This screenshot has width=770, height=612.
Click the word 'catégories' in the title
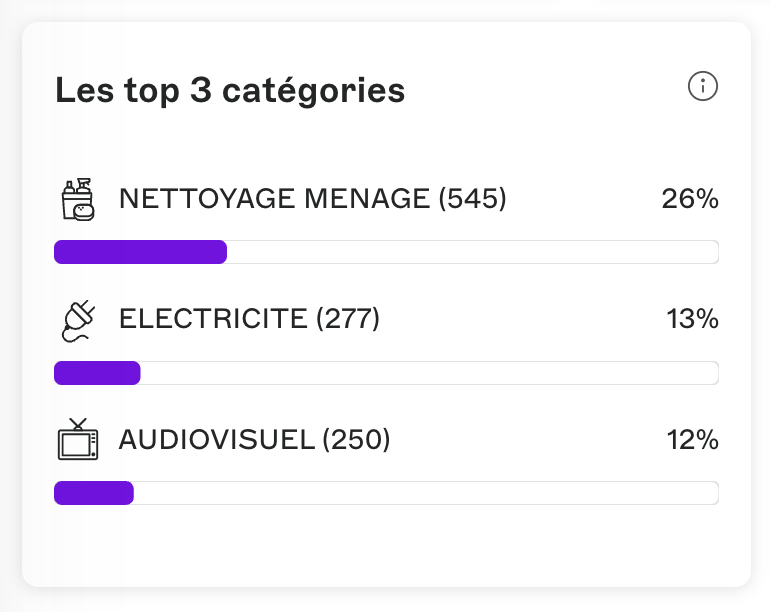314,92
